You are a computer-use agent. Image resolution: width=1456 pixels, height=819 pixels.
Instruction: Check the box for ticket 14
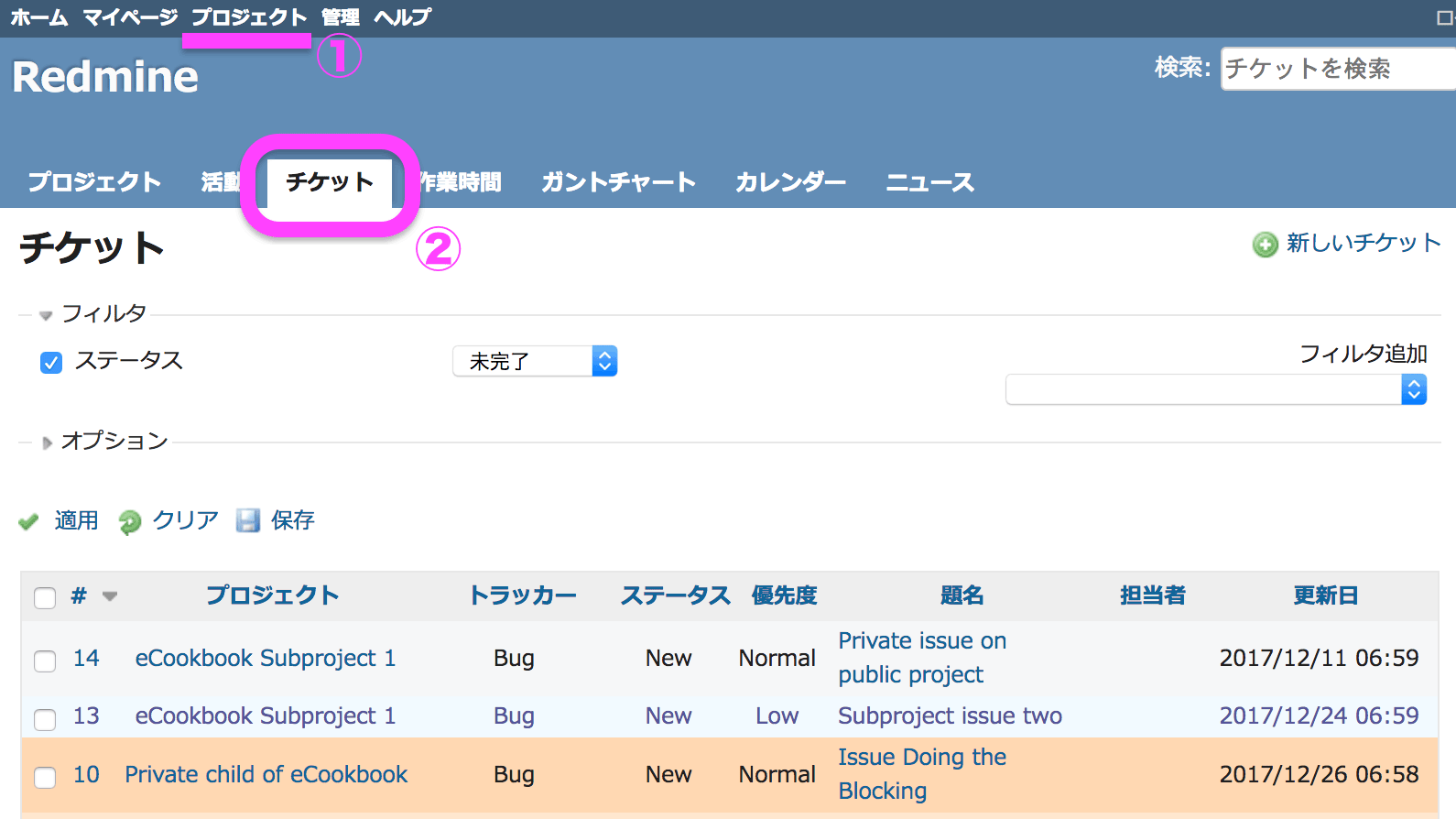[45, 661]
